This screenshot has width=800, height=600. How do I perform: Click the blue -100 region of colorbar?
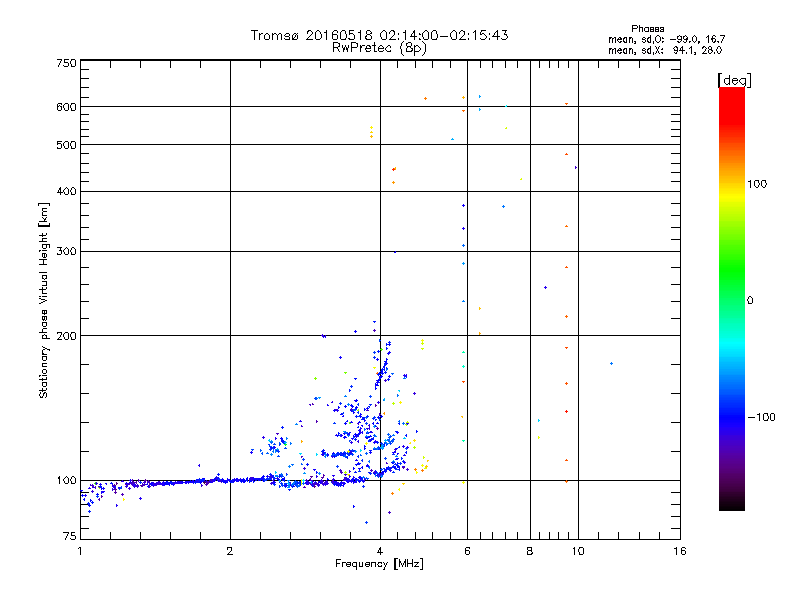[x=732, y=416]
